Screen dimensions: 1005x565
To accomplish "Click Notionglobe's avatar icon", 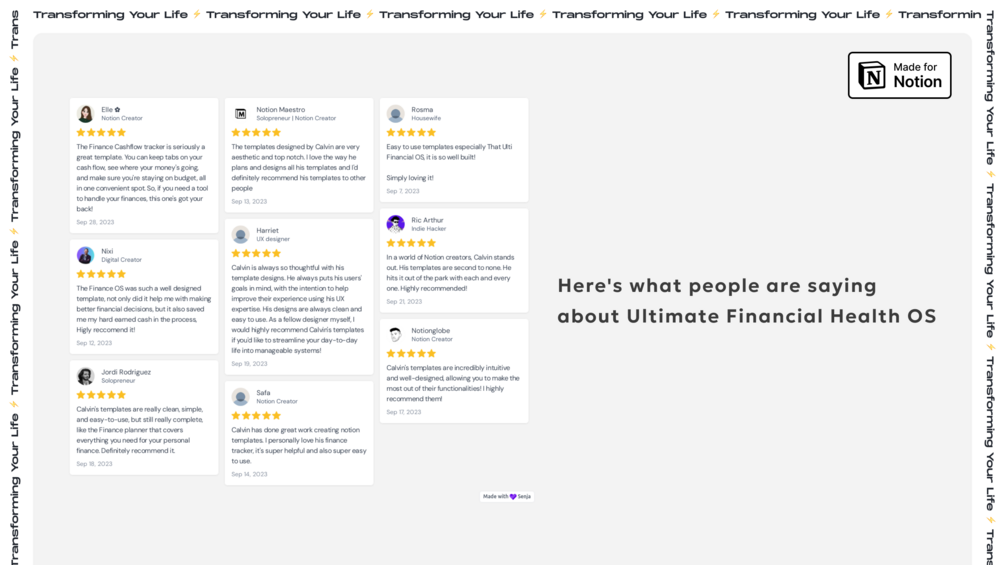I will 395,334.
